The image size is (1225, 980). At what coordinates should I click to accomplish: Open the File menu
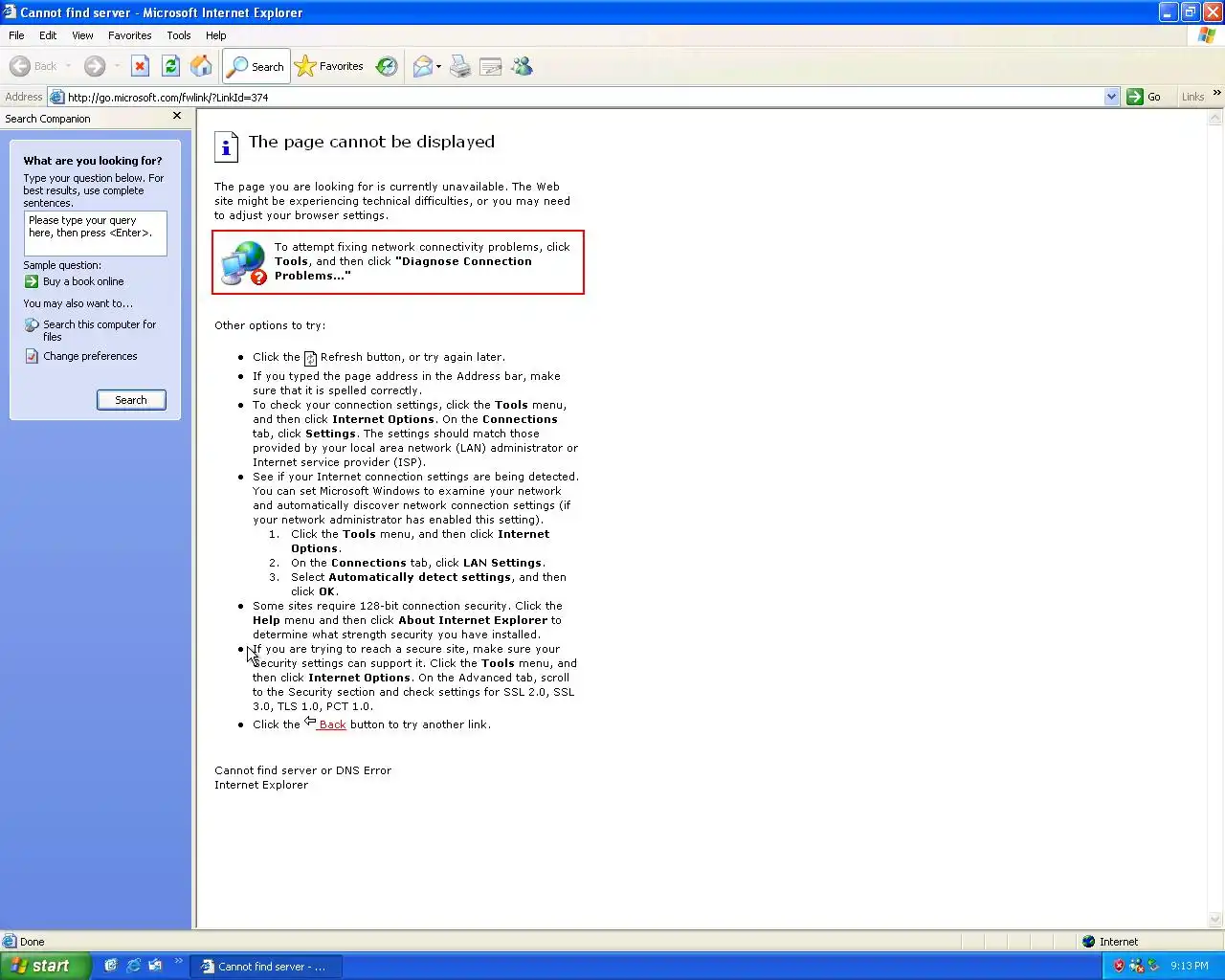pyautogui.click(x=16, y=35)
